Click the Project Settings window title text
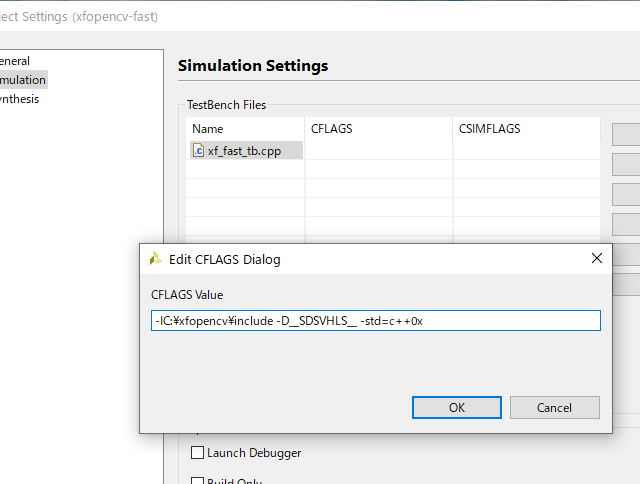640x484 pixels. tap(79, 17)
